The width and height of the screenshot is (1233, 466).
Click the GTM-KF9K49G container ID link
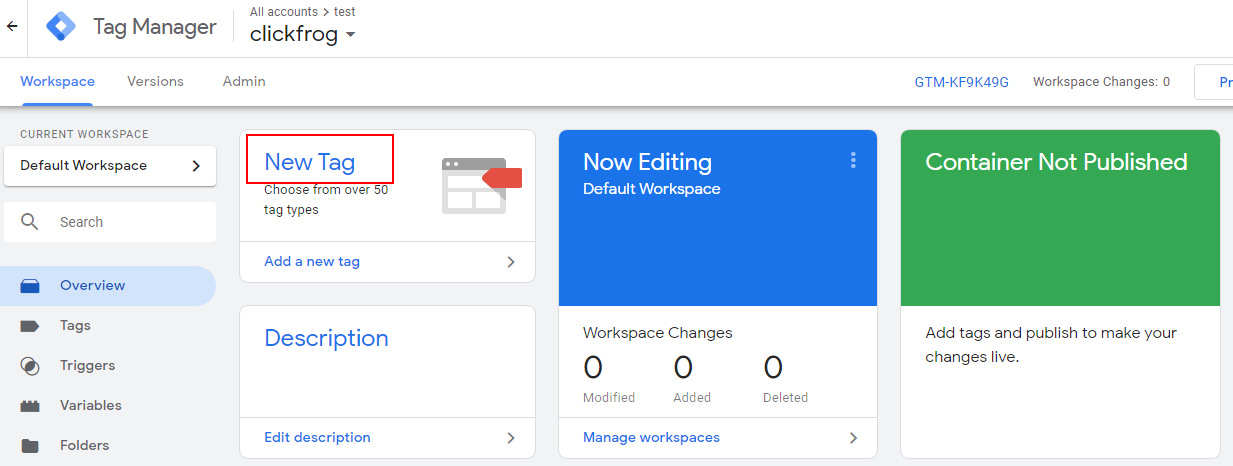(x=961, y=82)
